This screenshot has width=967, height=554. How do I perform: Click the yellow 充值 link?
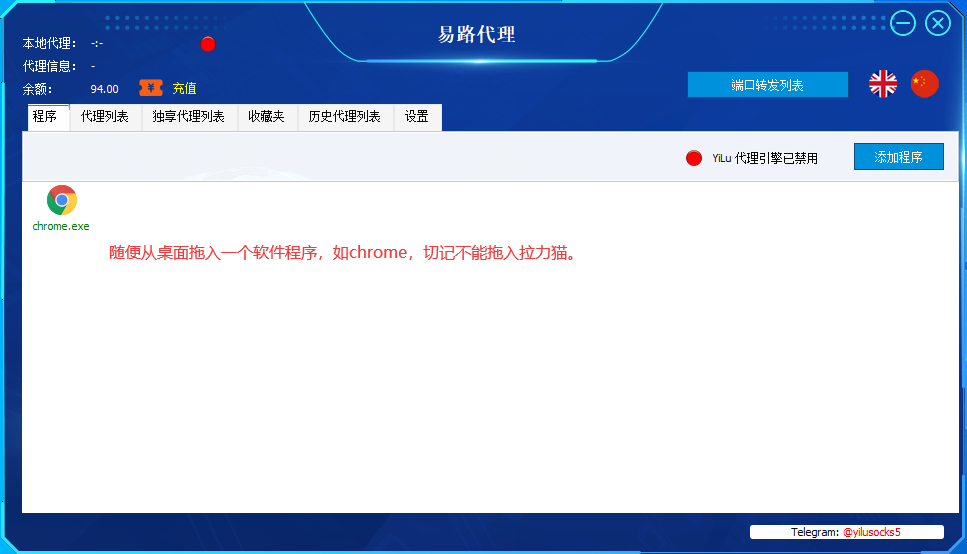[x=184, y=88]
